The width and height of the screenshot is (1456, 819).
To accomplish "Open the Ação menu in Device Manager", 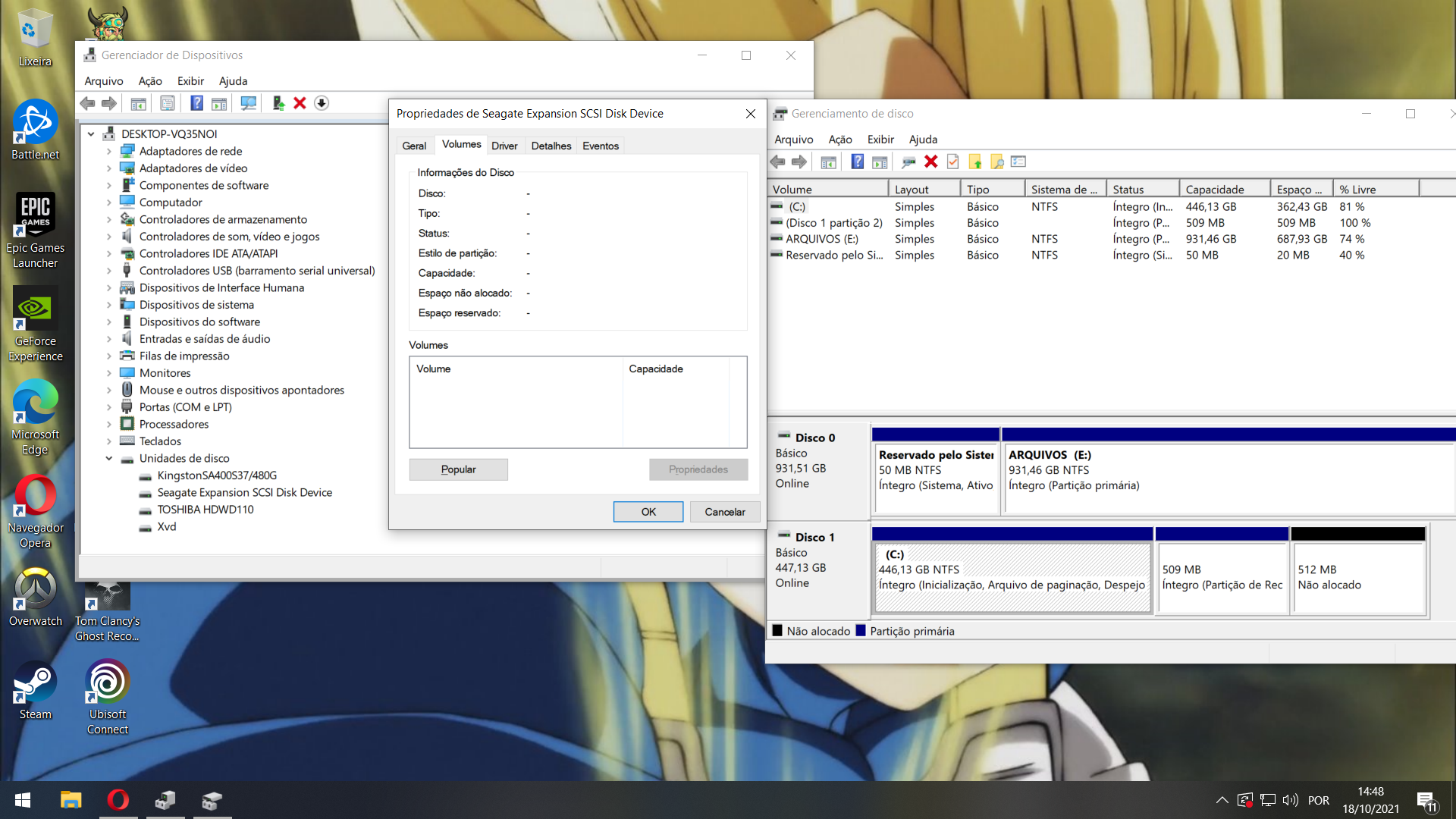I will coord(150,81).
